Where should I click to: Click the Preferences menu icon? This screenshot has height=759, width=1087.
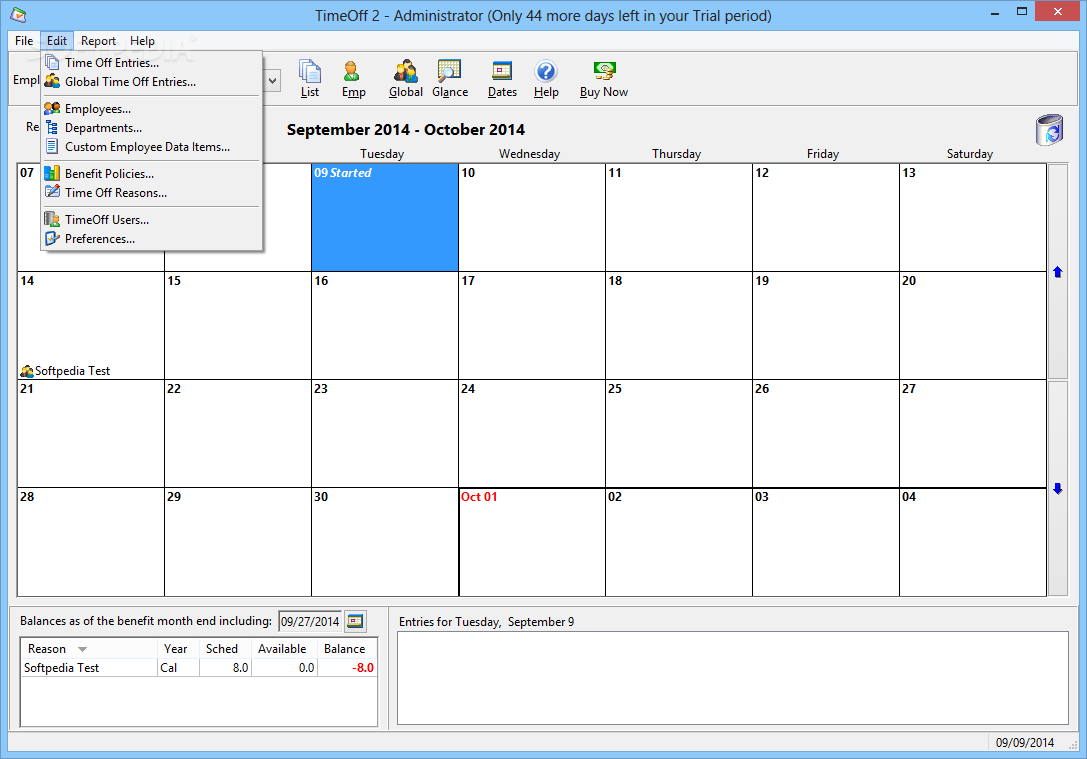click(52, 238)
